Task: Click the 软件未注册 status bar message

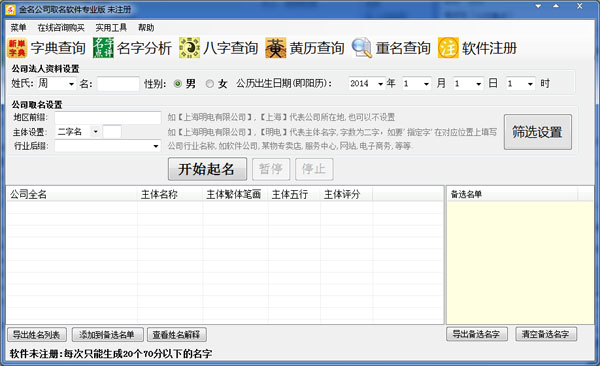Action: [x=111, y=353]
